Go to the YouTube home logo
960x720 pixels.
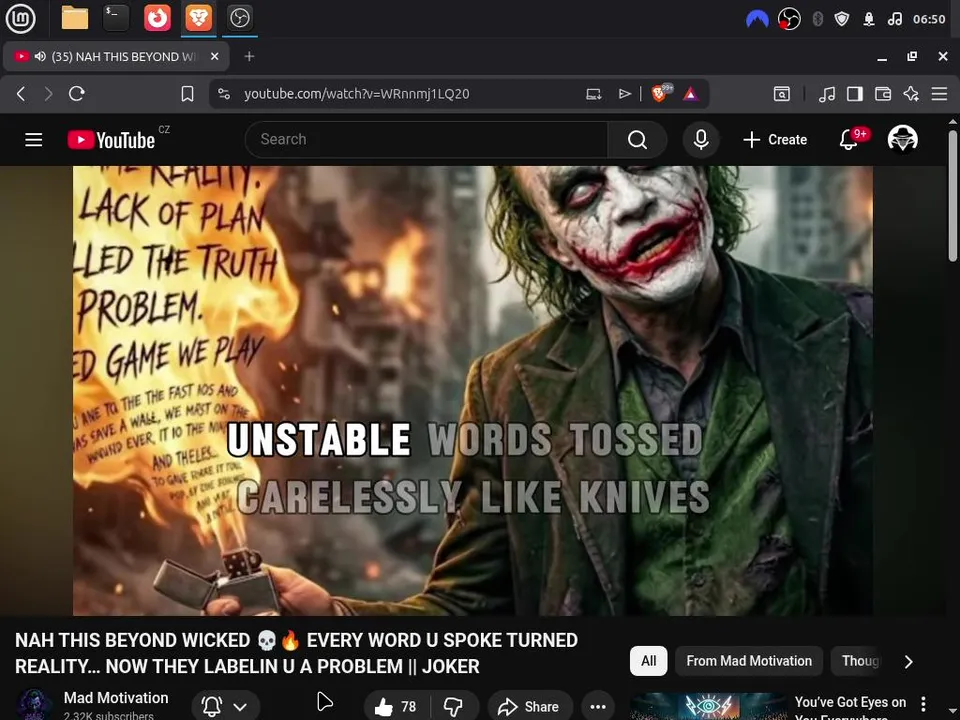[111, 140]
